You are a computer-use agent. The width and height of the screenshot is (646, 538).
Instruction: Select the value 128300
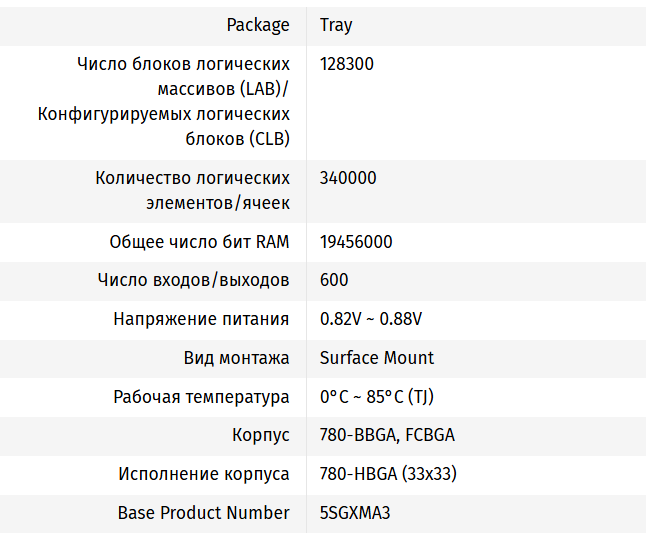[x=347, y=64]
